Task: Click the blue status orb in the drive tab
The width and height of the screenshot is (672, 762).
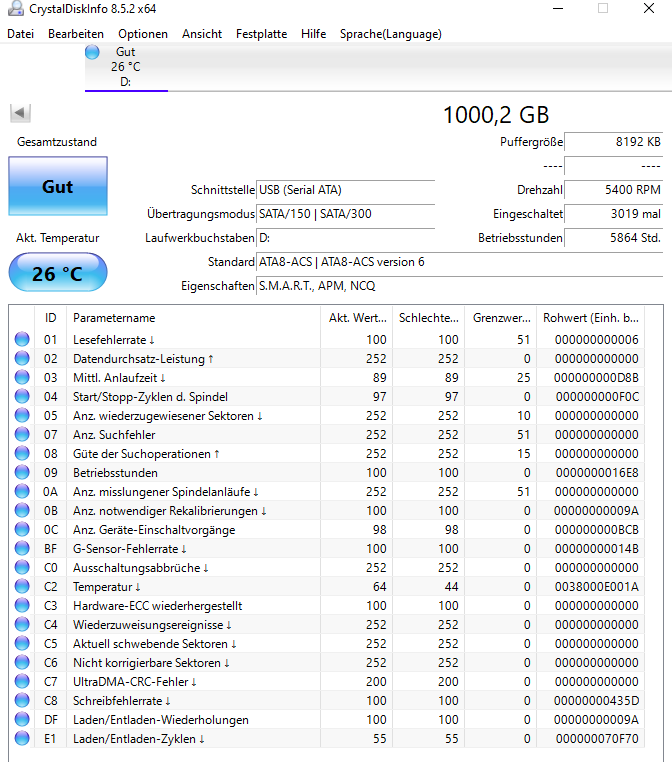Action: [92, 52]
